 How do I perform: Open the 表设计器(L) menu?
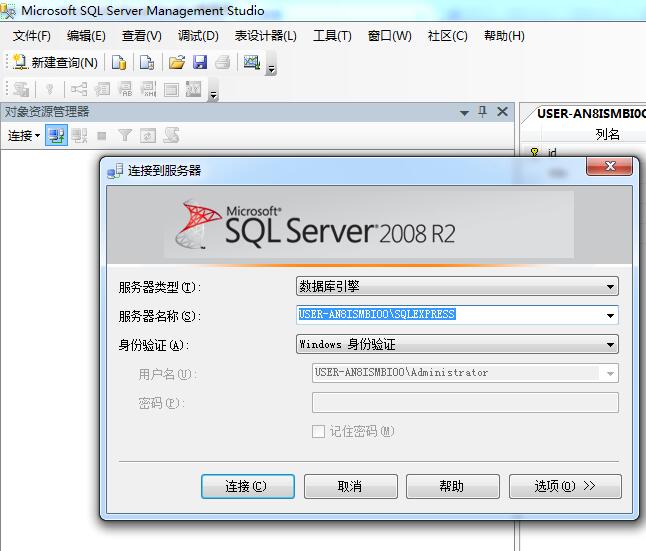click(266, 36)
